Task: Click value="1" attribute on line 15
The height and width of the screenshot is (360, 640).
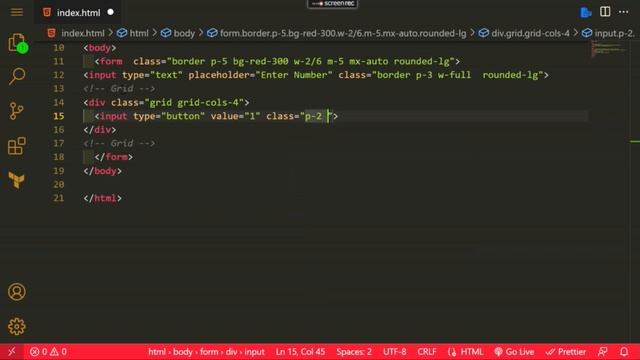Action: coord(235,116)
